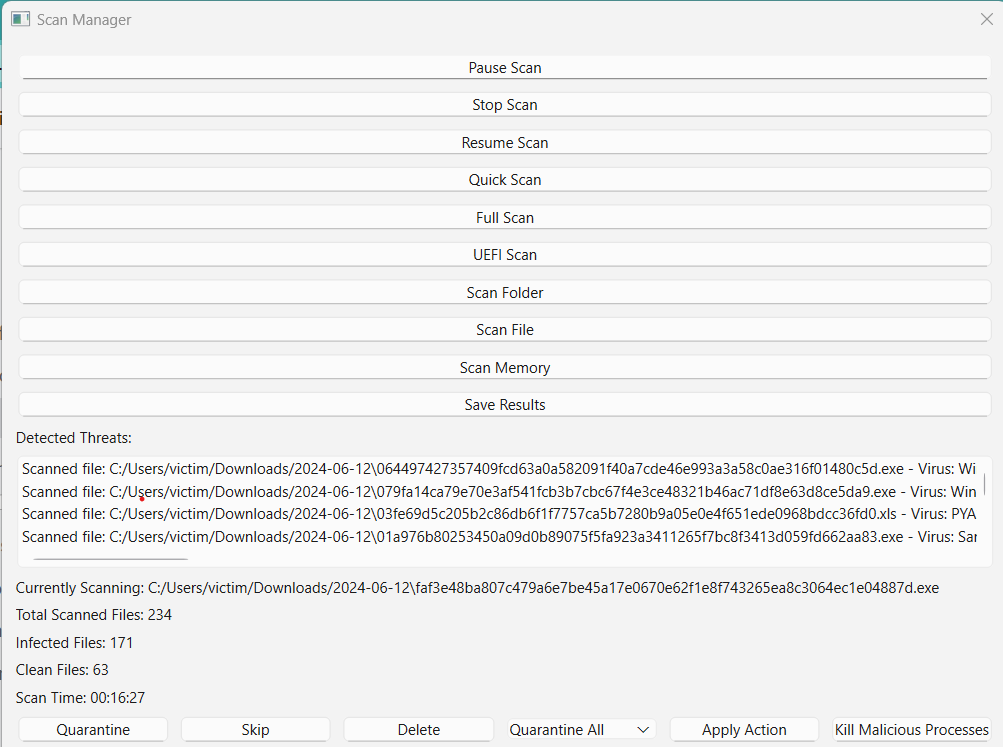Open the Scan Folder option
Screen dimensions: 1003x747
[504, 291]
